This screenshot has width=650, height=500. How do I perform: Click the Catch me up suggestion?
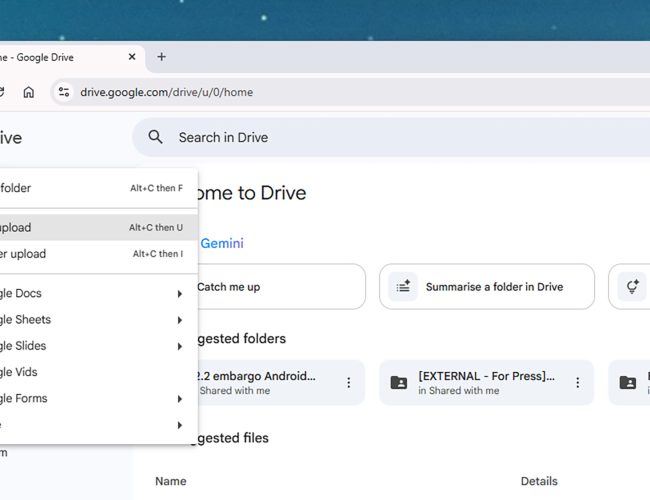pos(281,286)
